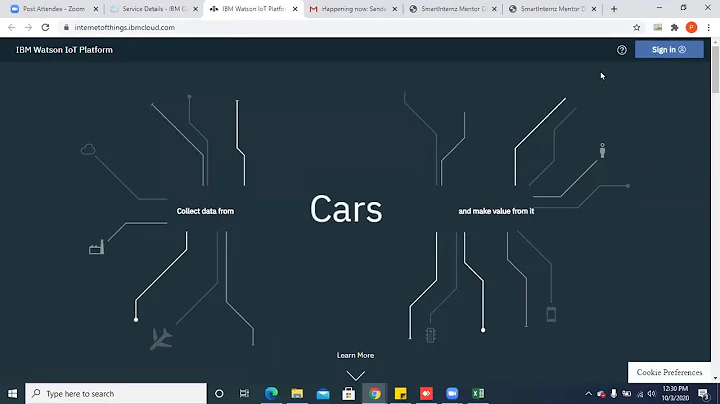Go forward in the browser

pos(28,28)
